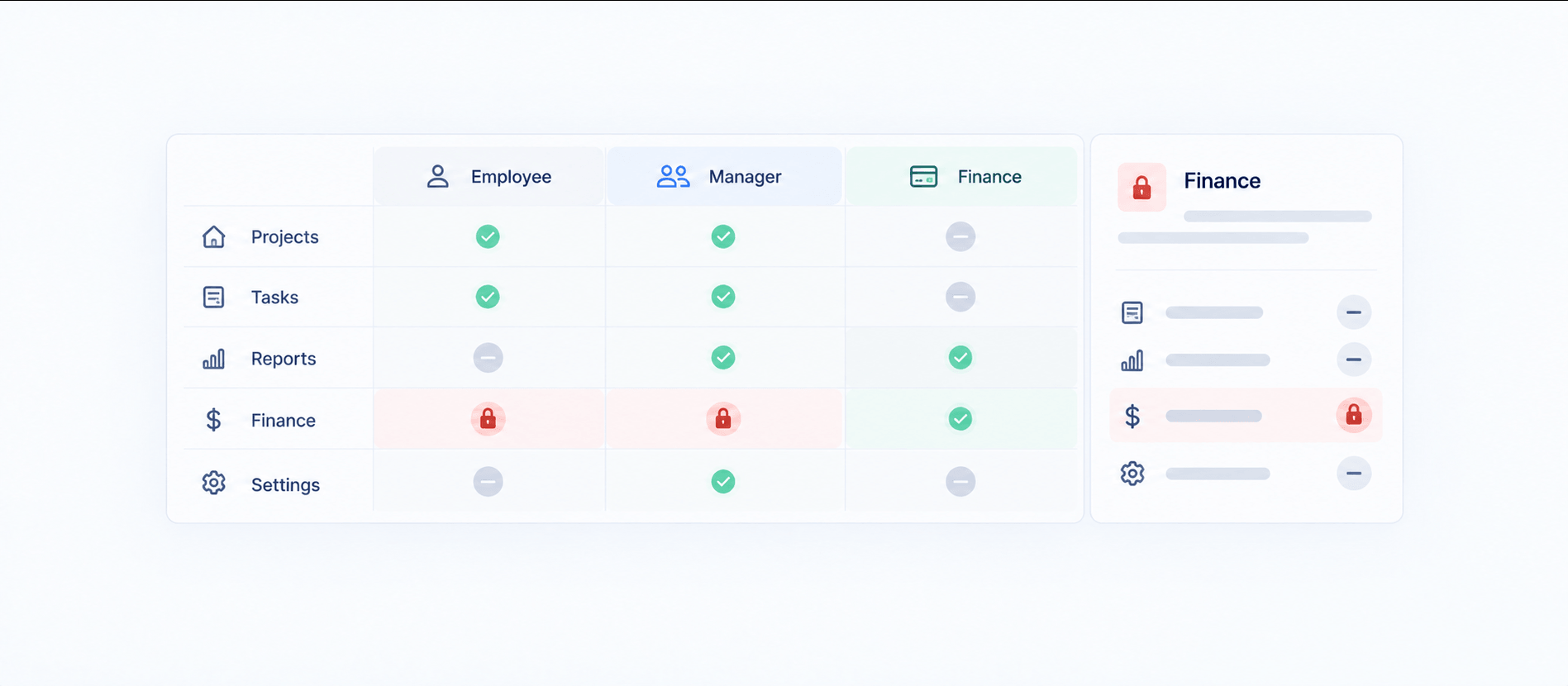Toggle Employee access to Settings
Viewport: 1568px width, 686px height.
(x=488, y=482)
